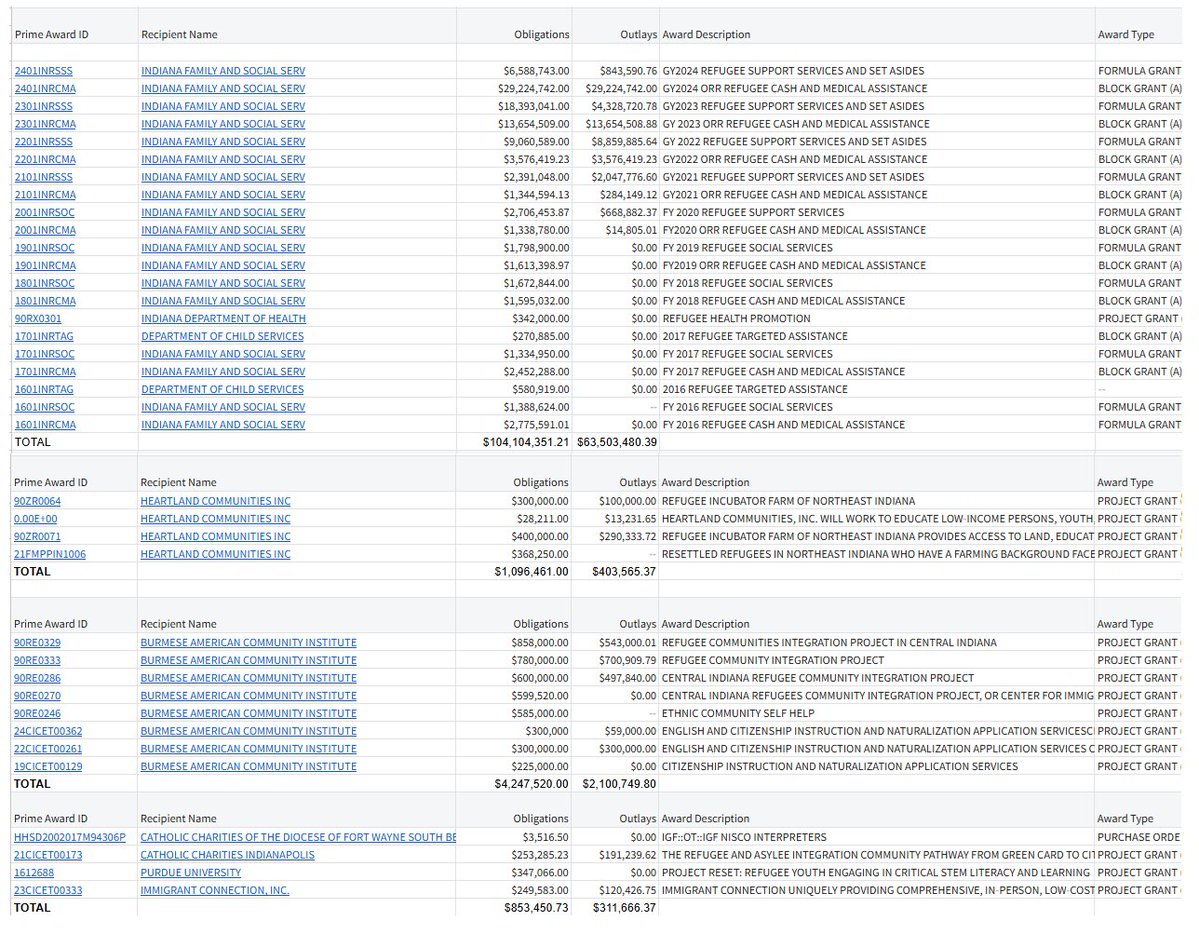
Task: Open award ID 90RE0286 link
Action: (x=37, y=678)
